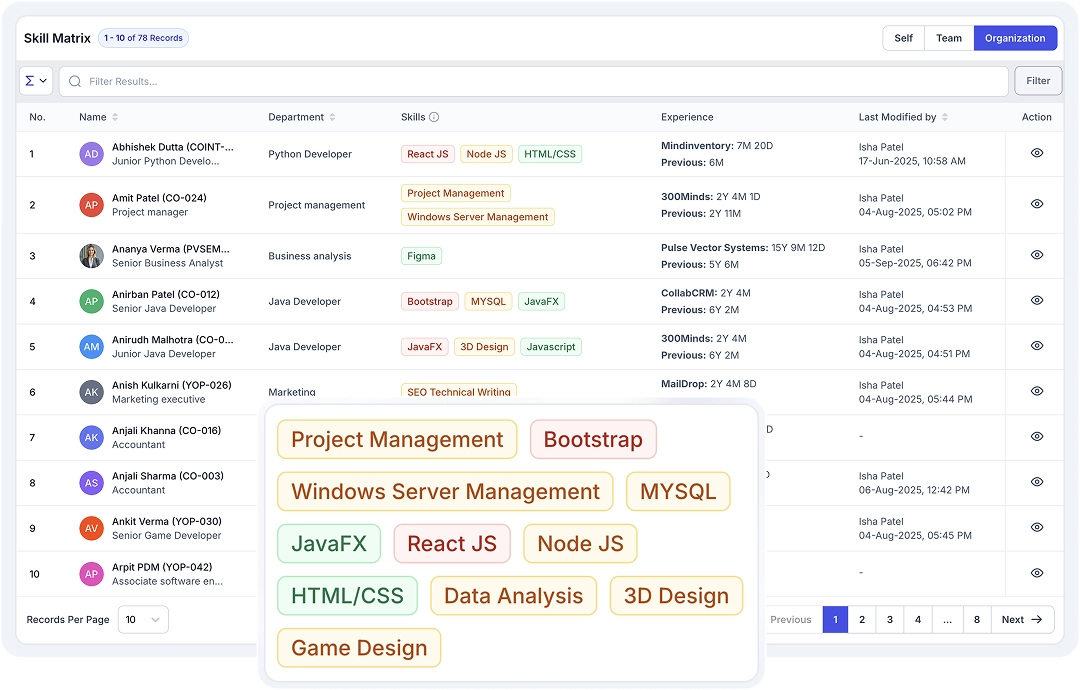Sort by Last Modified by column arrows

coord(945,117)
